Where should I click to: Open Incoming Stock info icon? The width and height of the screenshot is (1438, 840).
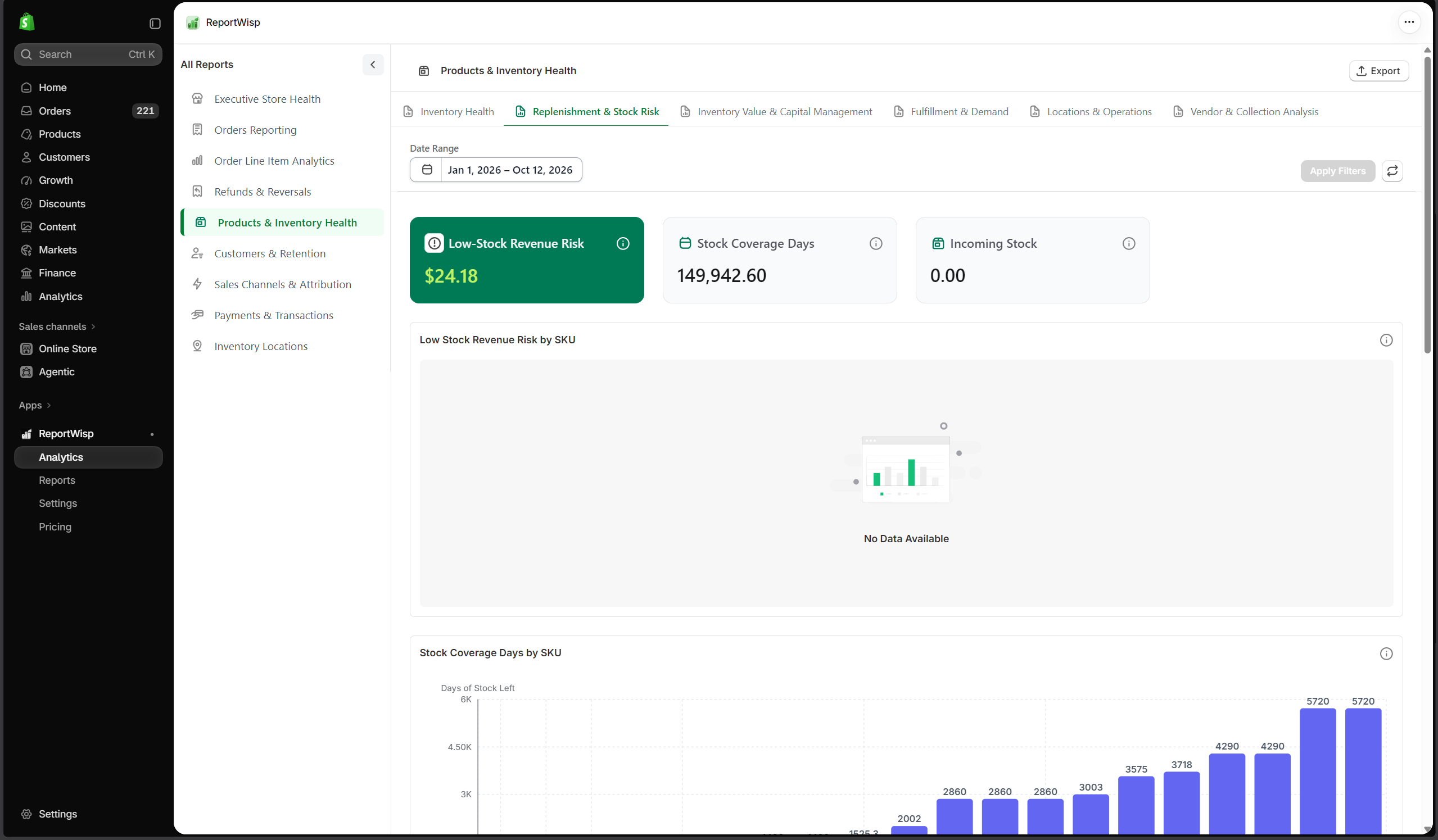(x=1129, y=243)
